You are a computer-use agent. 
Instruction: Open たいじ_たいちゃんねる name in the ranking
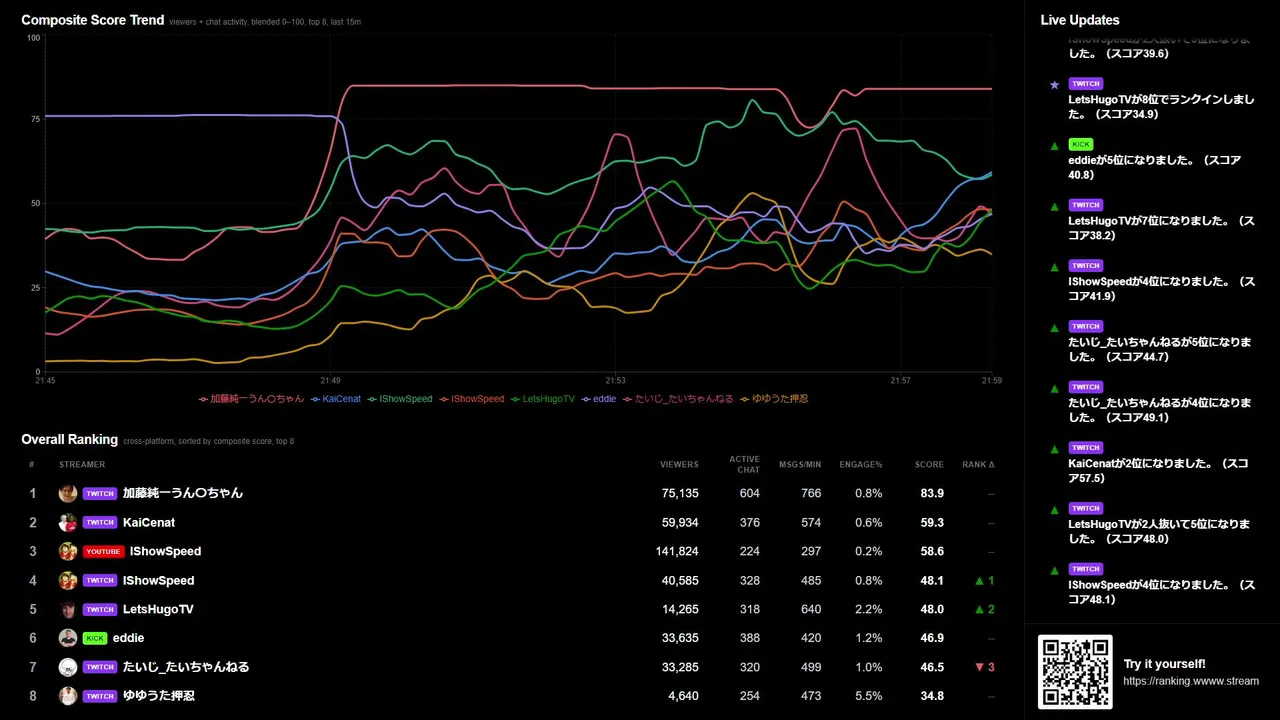[x=186, y=667]
